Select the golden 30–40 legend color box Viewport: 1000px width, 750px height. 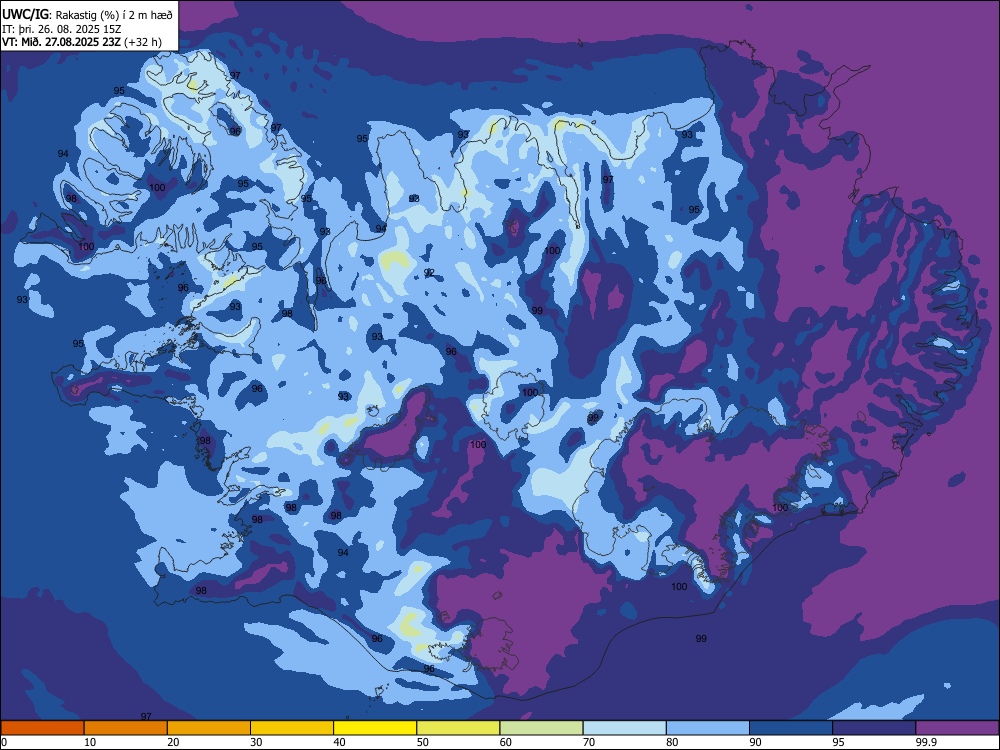[292, 728]
